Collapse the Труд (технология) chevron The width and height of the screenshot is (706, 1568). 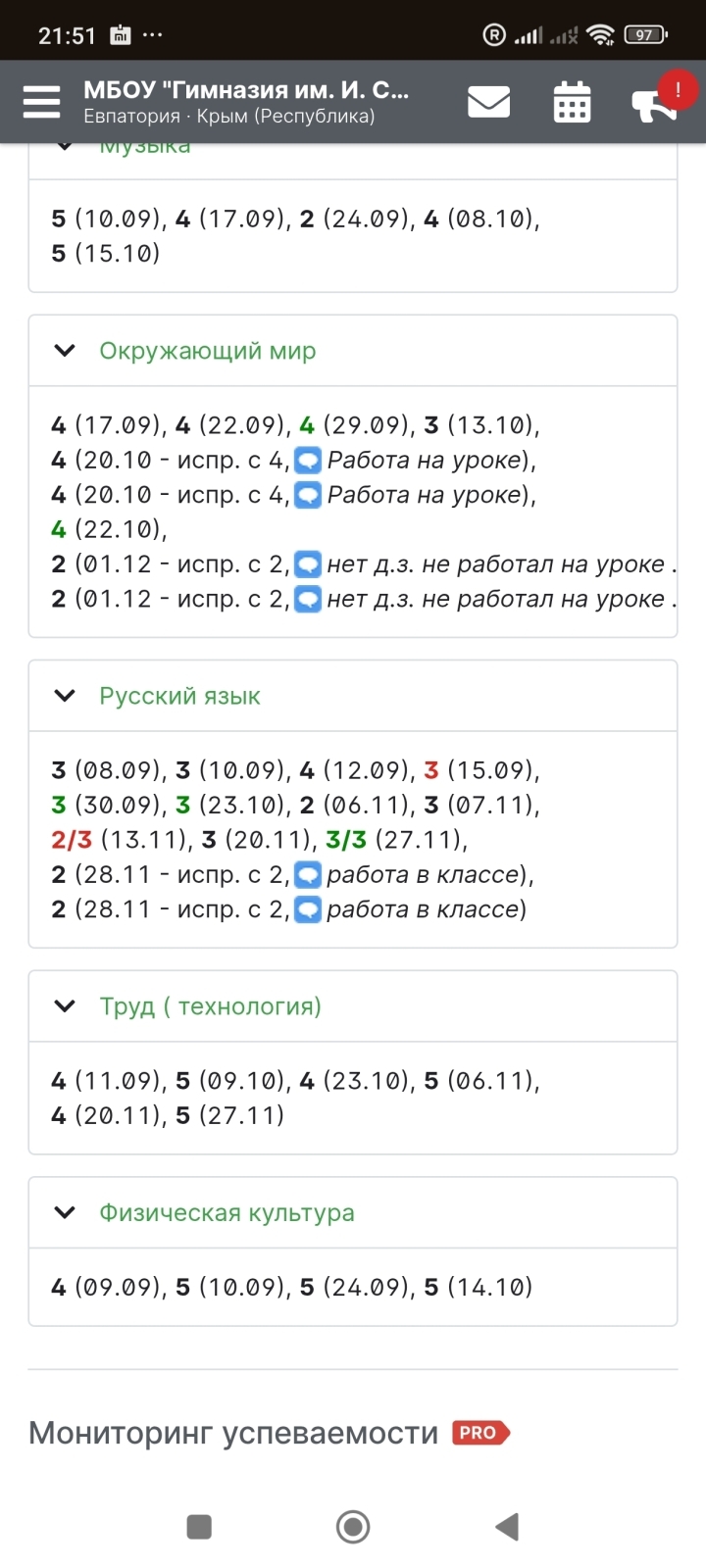[65, 1005]
